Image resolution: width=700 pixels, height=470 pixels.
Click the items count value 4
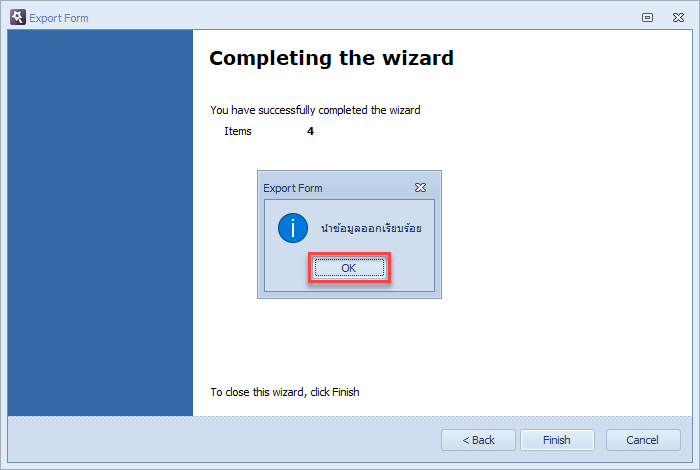310,131
